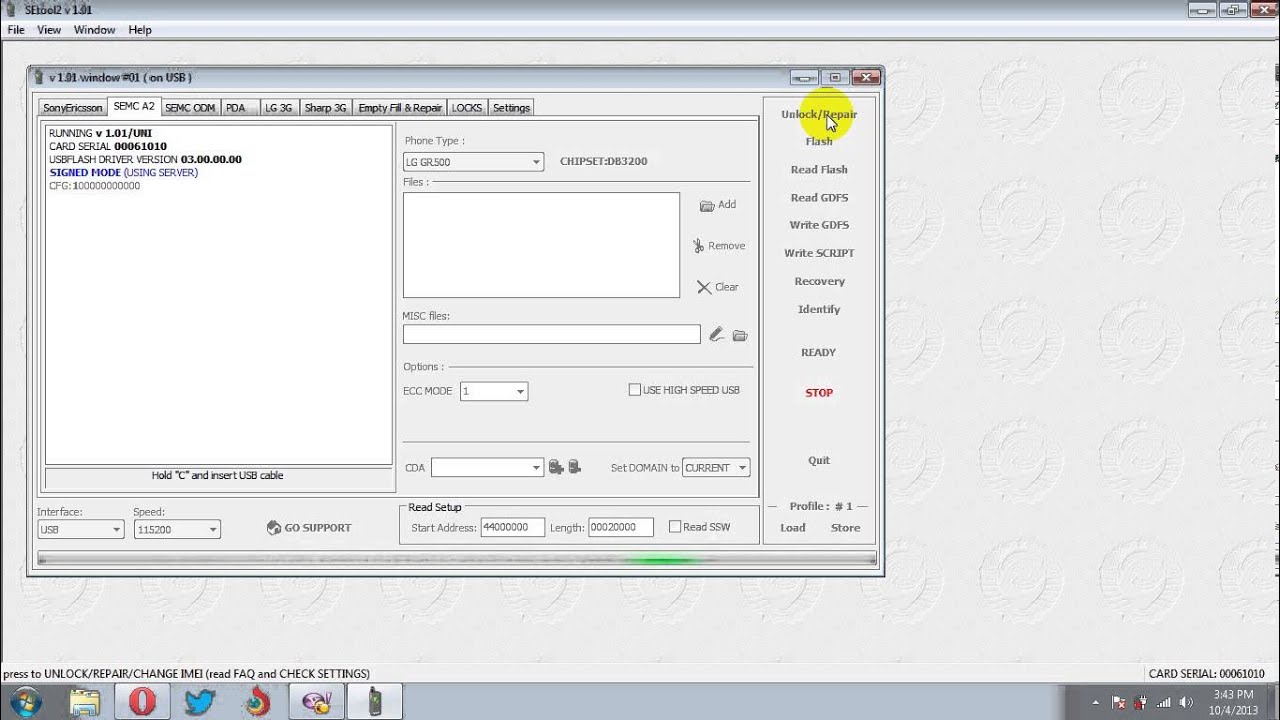Click Write GDFS button
The width and height of the screenshot is (1280, 720).
pos(819,225)
